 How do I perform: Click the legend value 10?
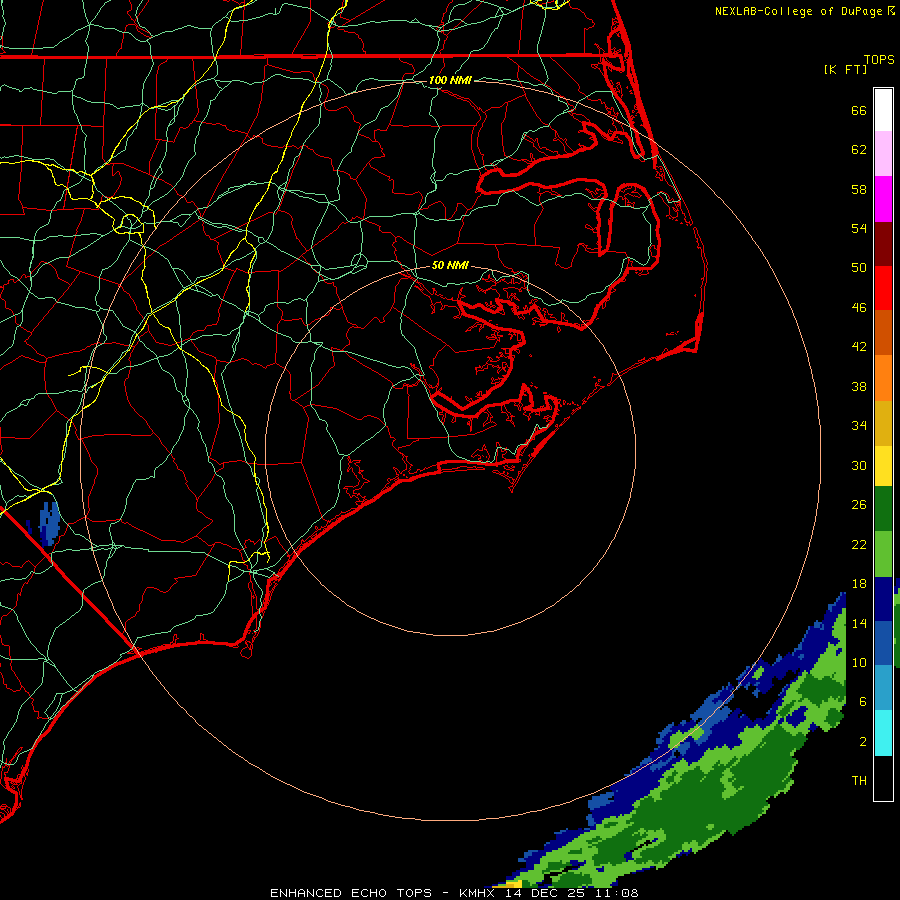pyautogui.click(x=859, y=662)
